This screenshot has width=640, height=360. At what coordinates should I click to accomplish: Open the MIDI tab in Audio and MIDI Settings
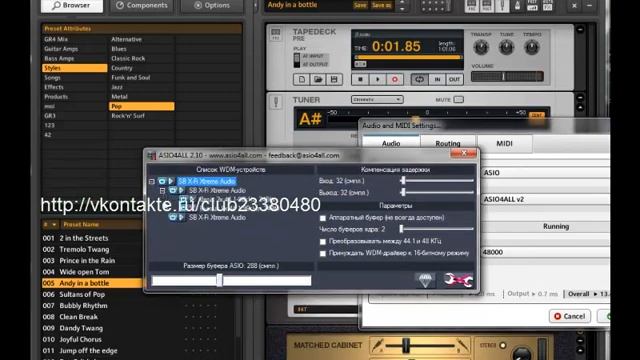(504, 143)
